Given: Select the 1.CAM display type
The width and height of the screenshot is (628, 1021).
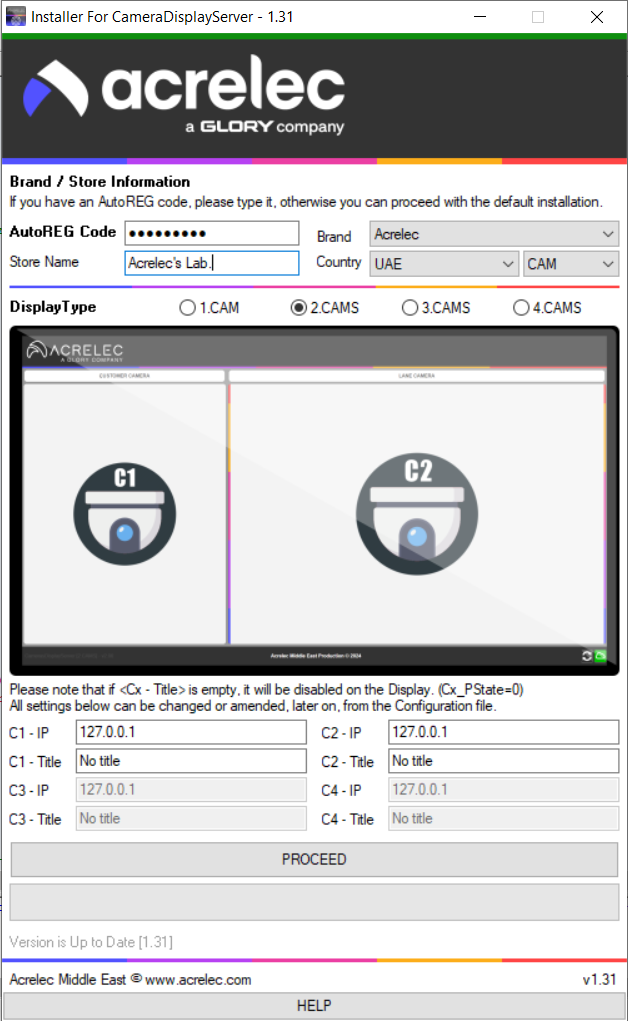Looking at the screenshot, I should 187,308.
